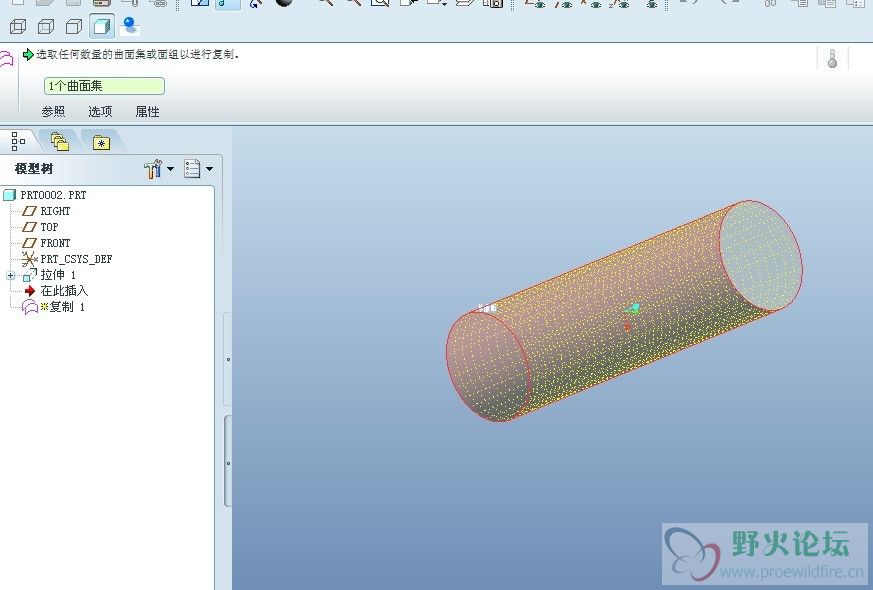873x590 pixels.
Task: Select the 拉伸 1 feature
Action: click(x=49, y=275)
